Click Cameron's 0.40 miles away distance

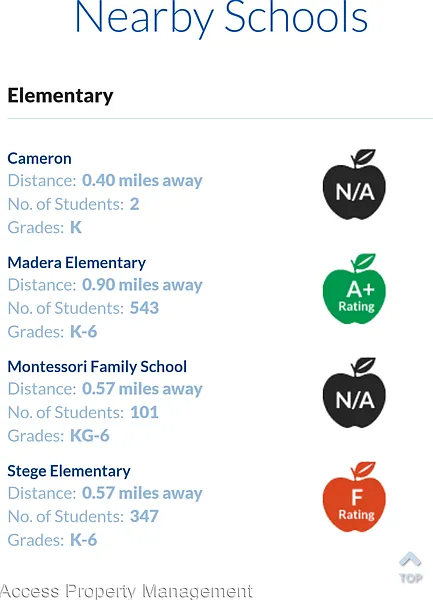(x=142, y=180)
